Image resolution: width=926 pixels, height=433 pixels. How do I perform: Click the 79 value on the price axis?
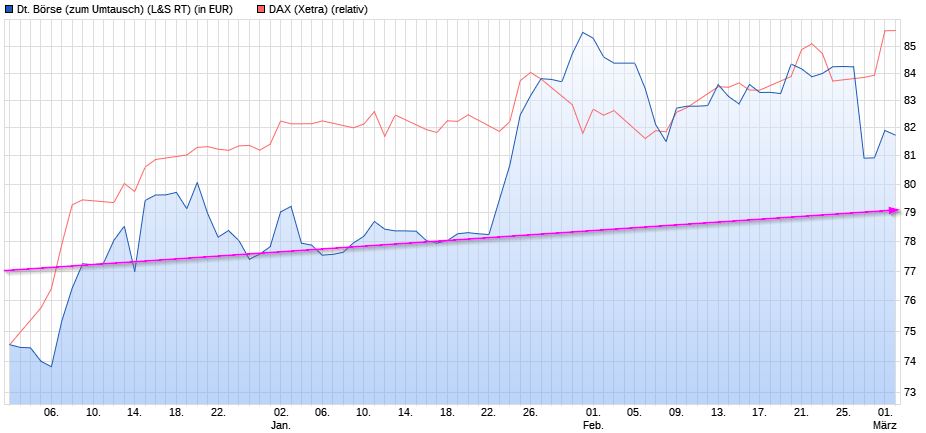(x=910, y=213)
